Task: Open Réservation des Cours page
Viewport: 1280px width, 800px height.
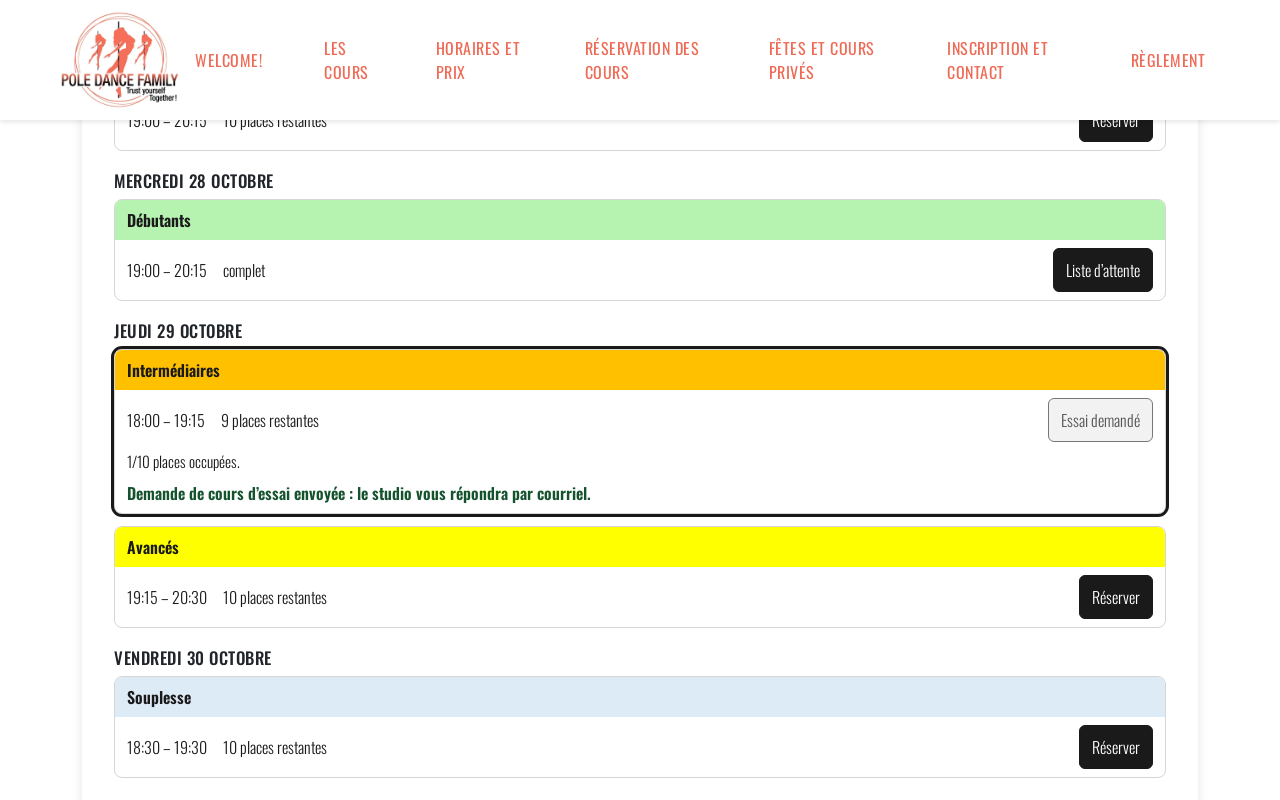Action: (642, 60)
